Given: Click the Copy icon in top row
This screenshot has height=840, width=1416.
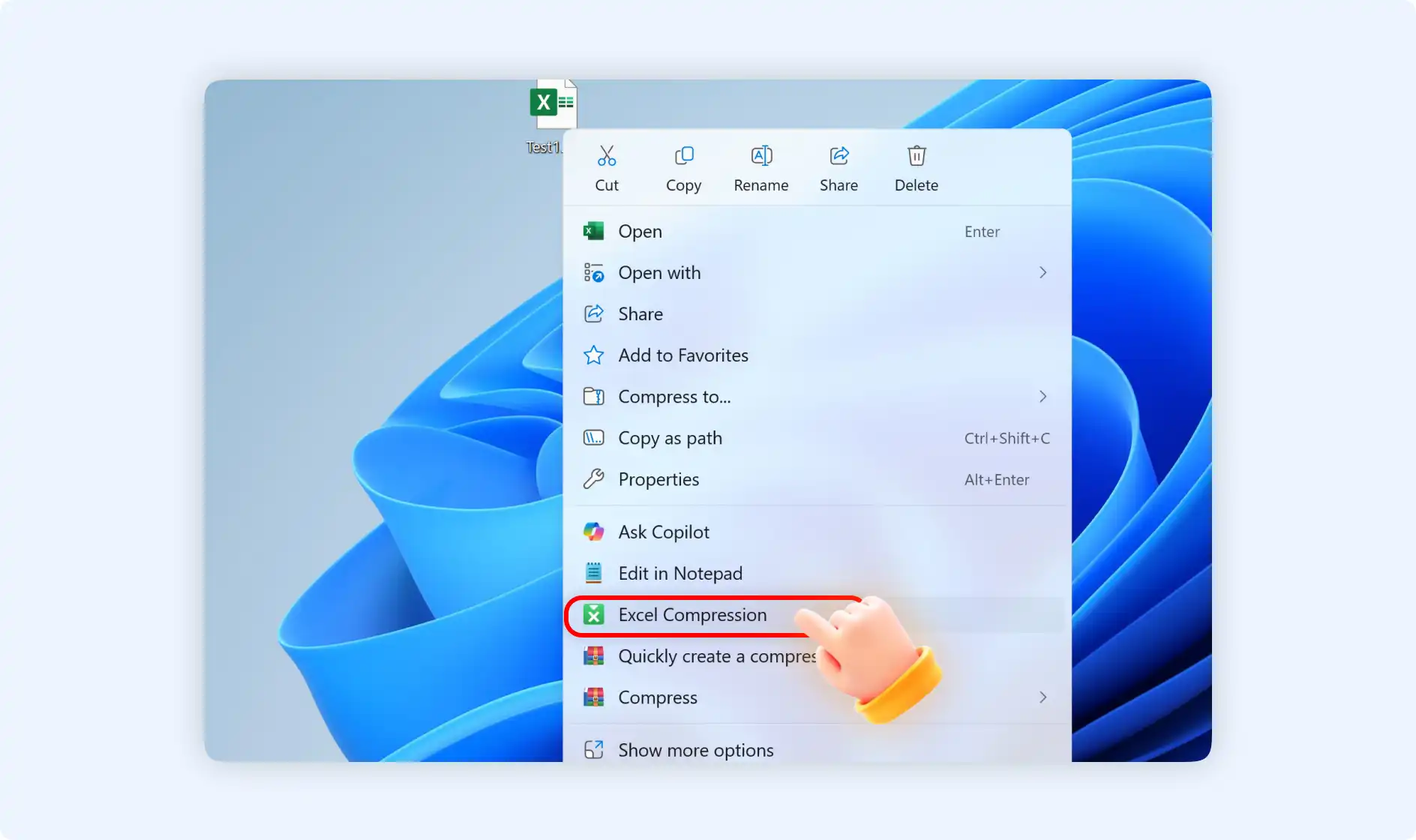Looking at the screenshot, I should pyautogui.click(x=684, y=155).
